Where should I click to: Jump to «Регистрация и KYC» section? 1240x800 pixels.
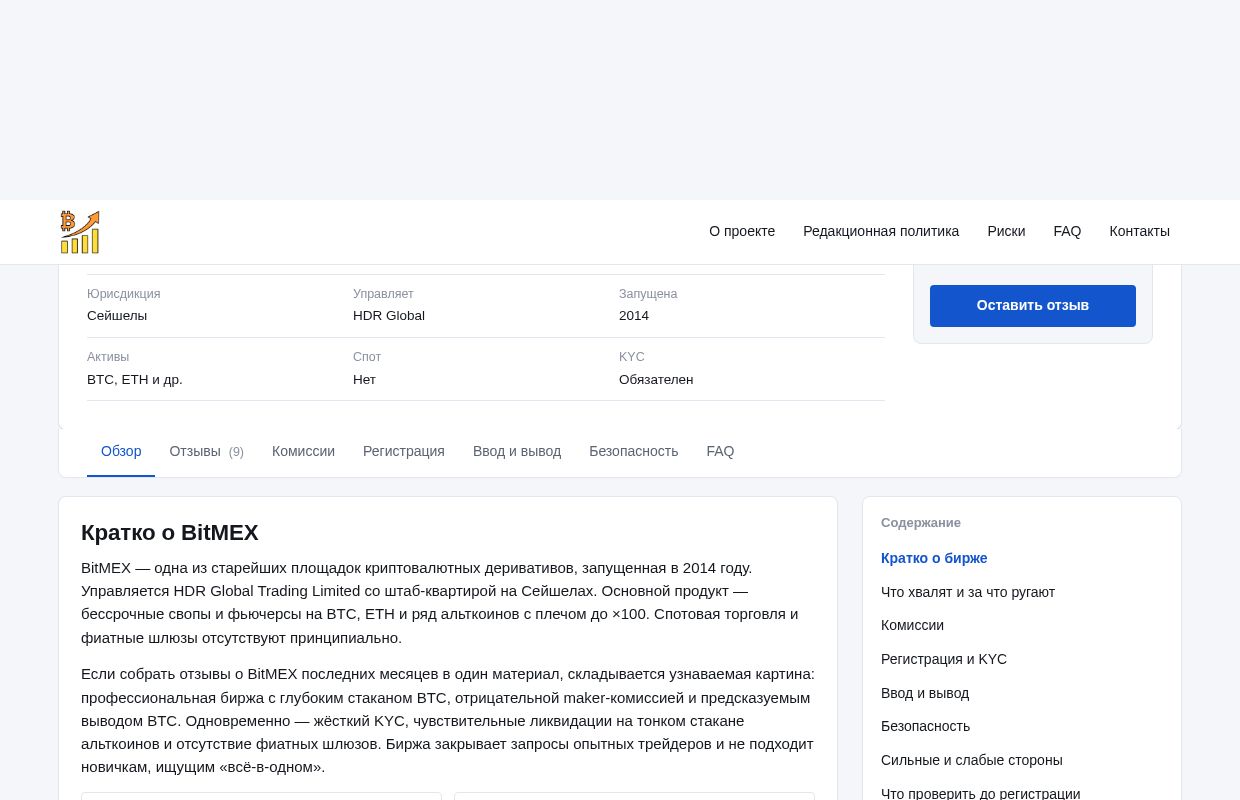(x=944, y=659)
